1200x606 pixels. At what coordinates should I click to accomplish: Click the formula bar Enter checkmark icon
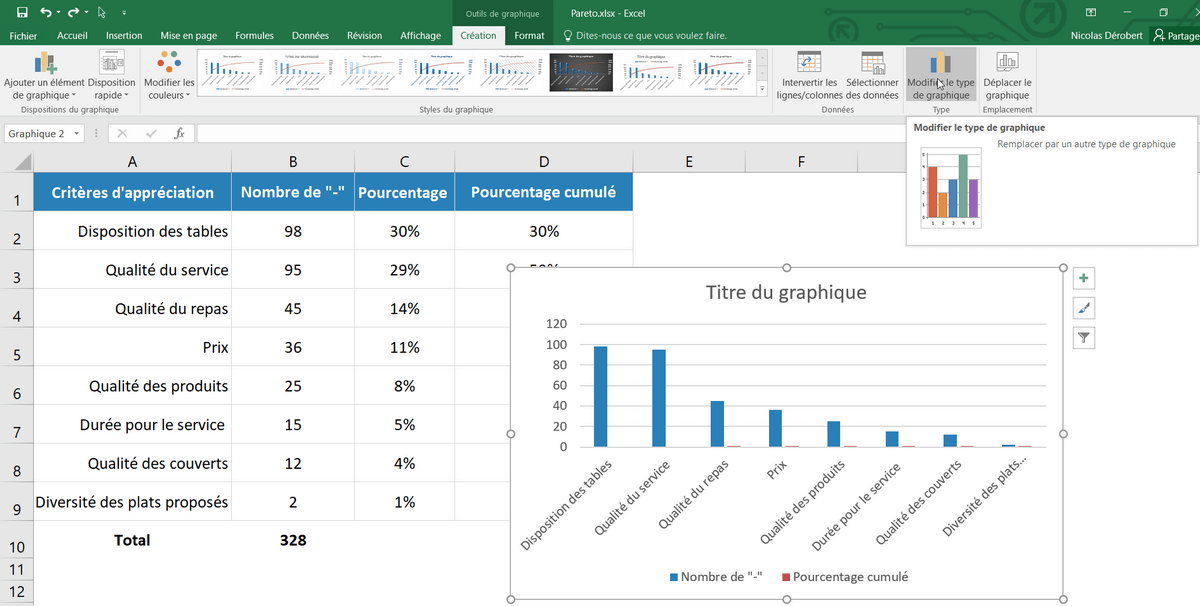click(151, 134)
